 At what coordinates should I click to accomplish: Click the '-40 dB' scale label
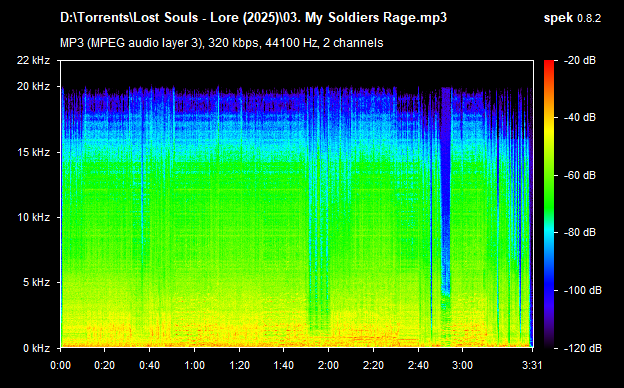(580, 117)
